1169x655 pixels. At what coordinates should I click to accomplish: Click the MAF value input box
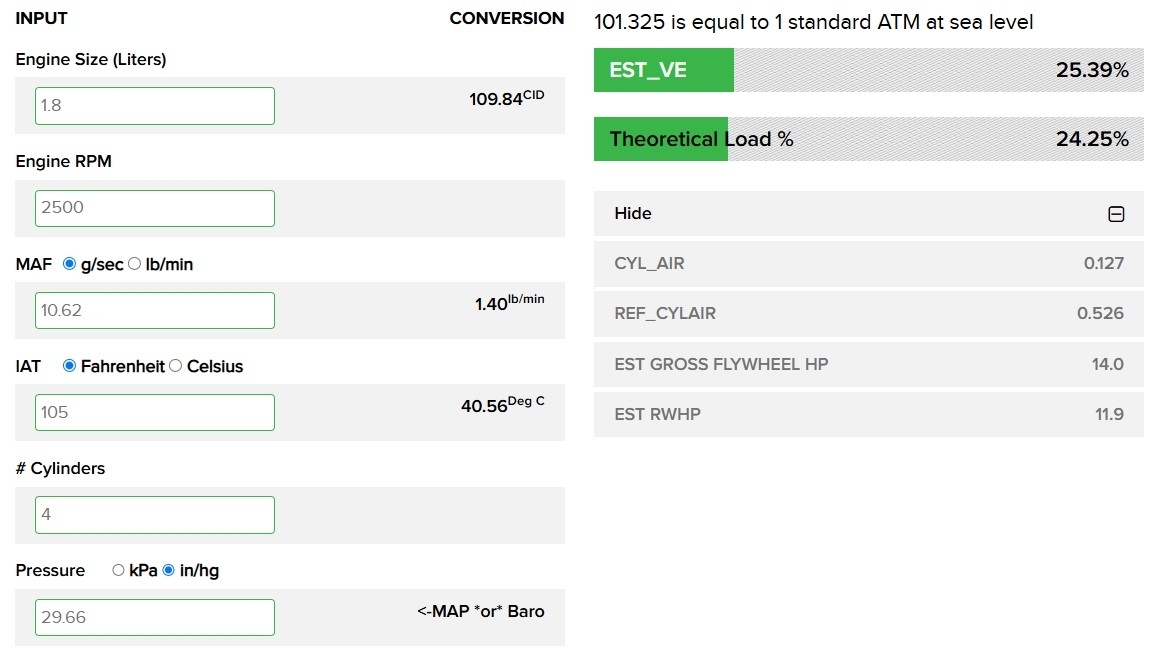(x=155, y=310)
